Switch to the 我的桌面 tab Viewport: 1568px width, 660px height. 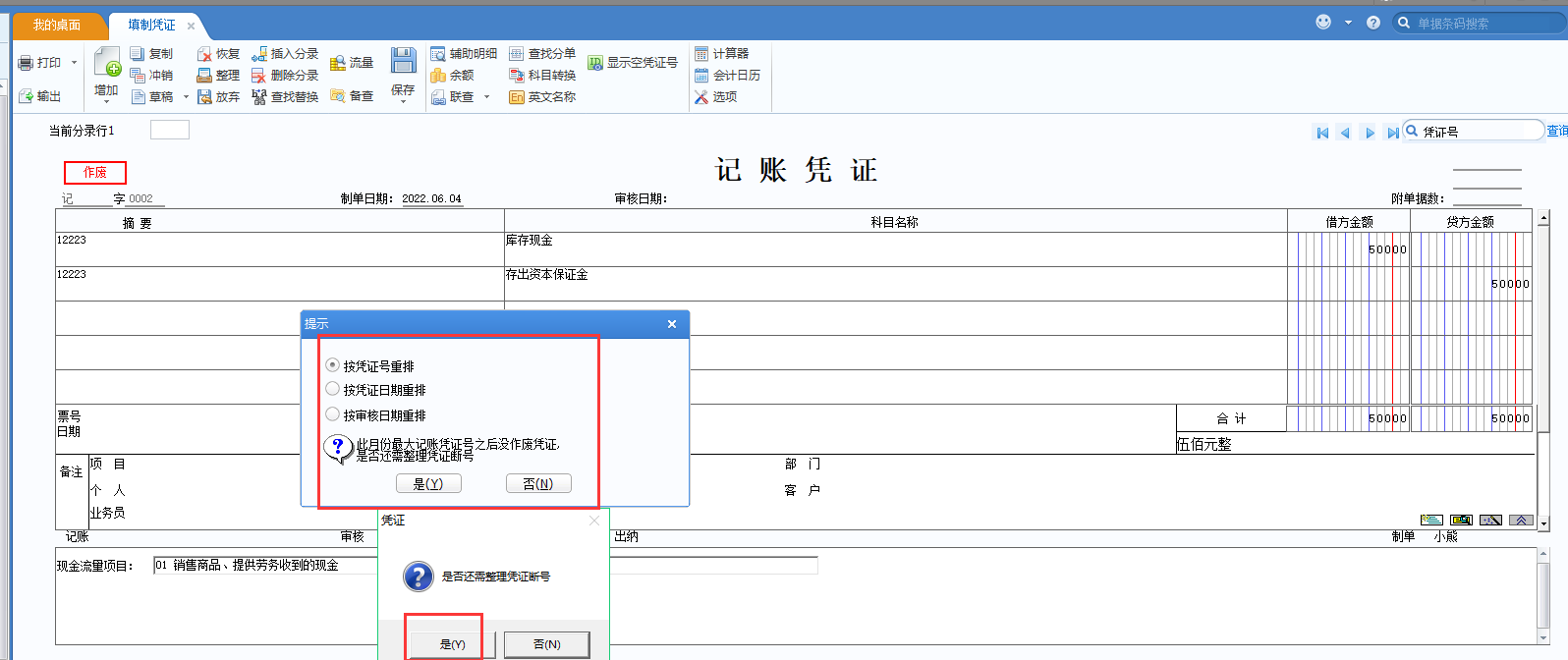pyautogui.click(x=57, y=25)
